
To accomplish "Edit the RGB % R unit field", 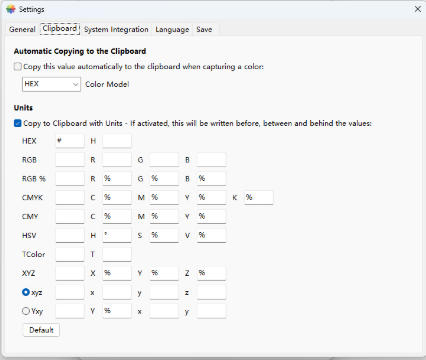I will point(117,179).
